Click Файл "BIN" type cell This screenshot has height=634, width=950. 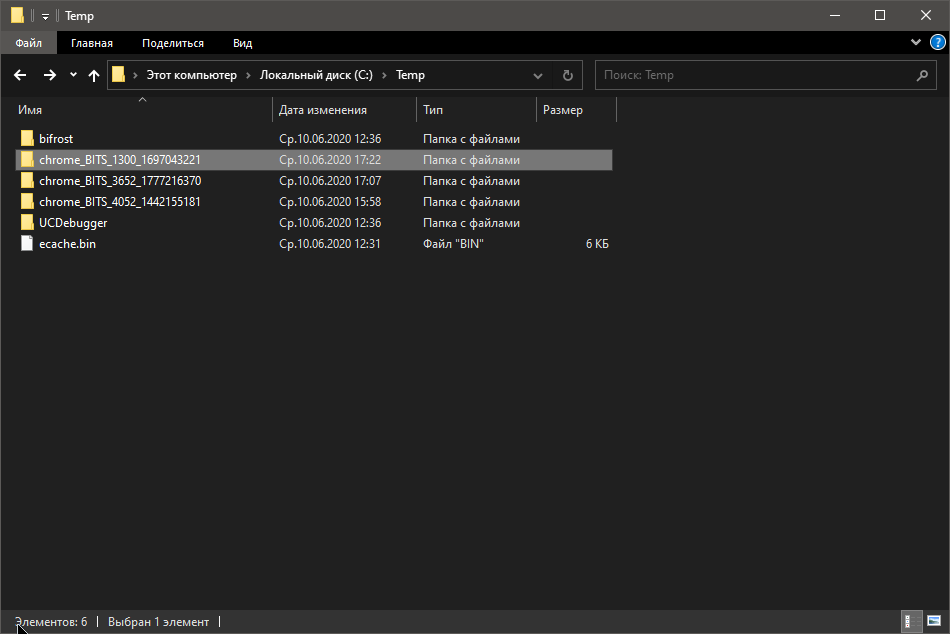click(453, 244)
